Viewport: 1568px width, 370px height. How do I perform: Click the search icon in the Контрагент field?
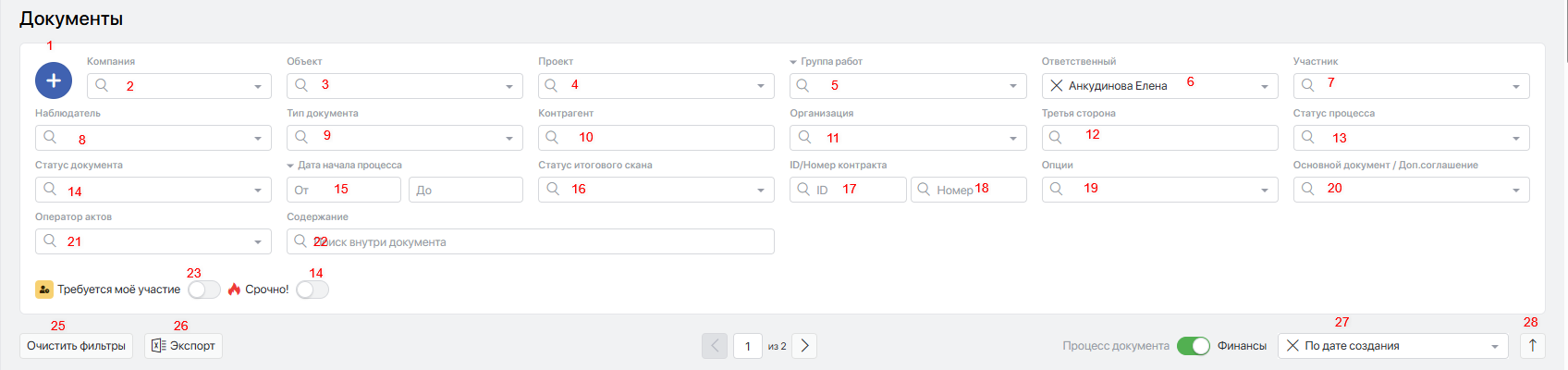point(552,138)
